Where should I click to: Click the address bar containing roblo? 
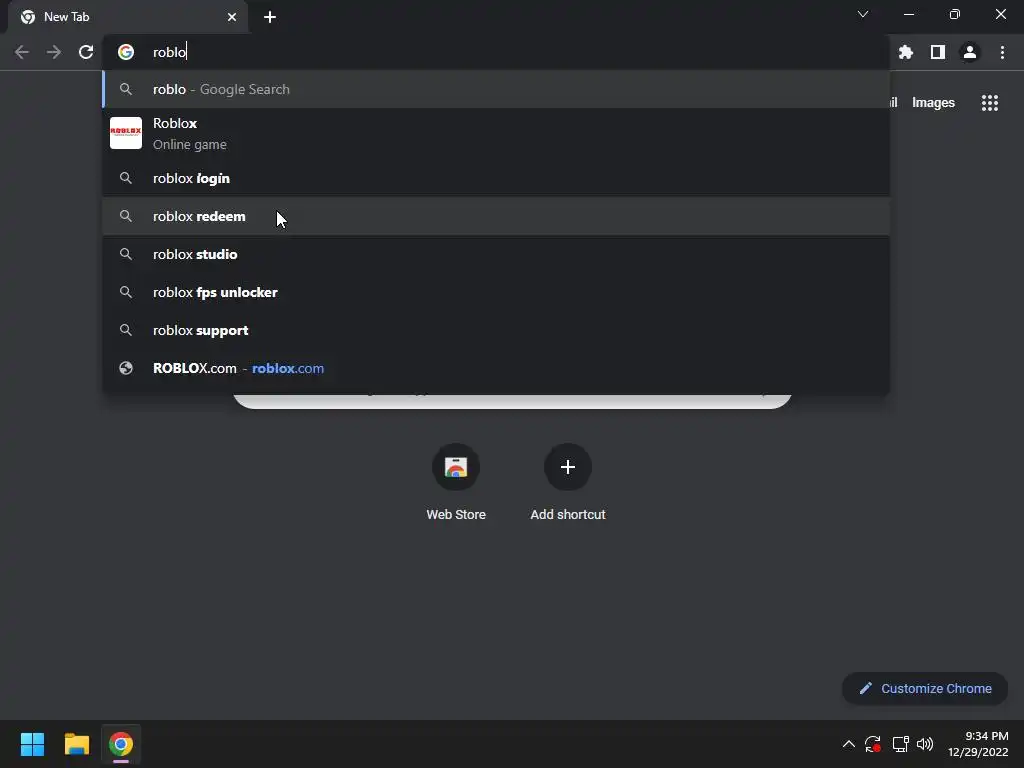pos(496,52)
